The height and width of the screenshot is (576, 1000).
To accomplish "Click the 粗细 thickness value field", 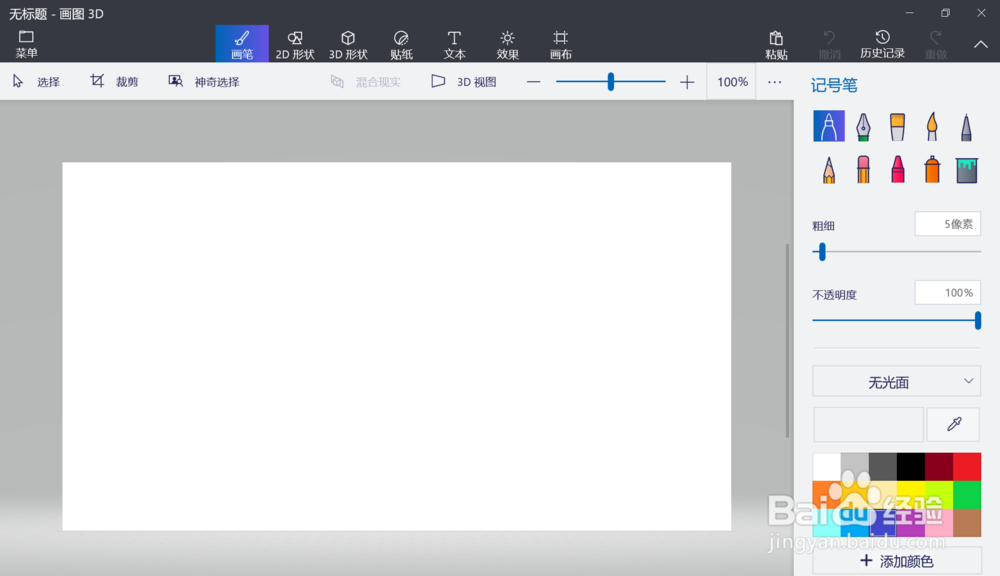I will (948, 224).
